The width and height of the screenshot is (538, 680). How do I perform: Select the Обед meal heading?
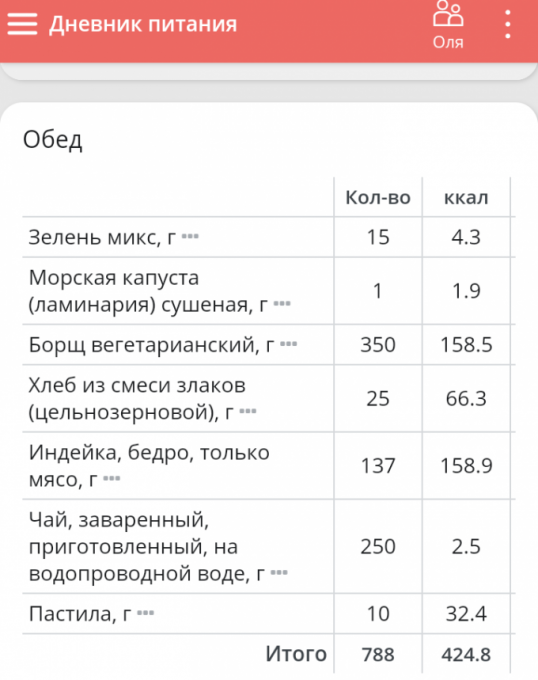(x=52, y=140)
